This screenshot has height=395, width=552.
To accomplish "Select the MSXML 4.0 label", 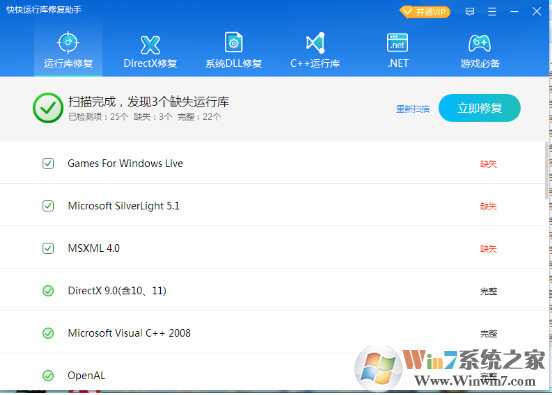I will (x=94, y=249).
